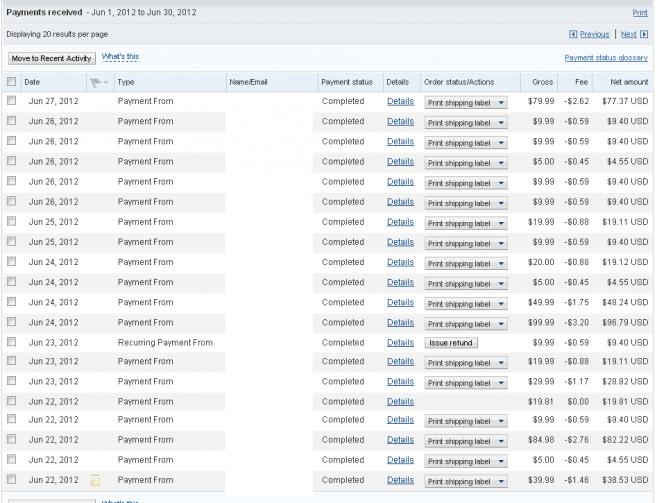Open Details for the Jun 24 $49.99 payment
The width and height of the screenshot is (657, 503).
pos(400,303)
